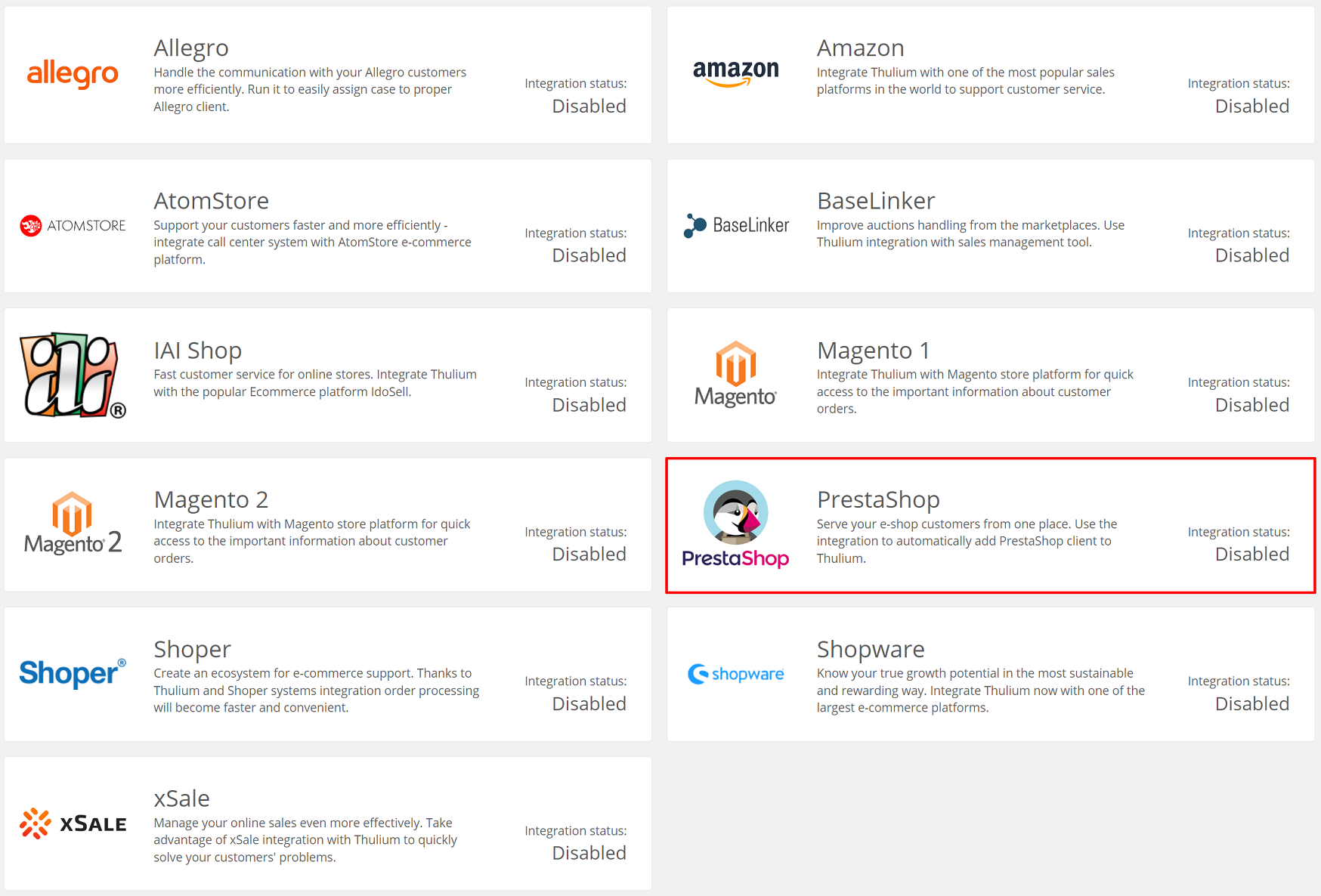Screen dimensions: 1321x896
Task: Click the Shopware logo
Action: pos(735,674)
